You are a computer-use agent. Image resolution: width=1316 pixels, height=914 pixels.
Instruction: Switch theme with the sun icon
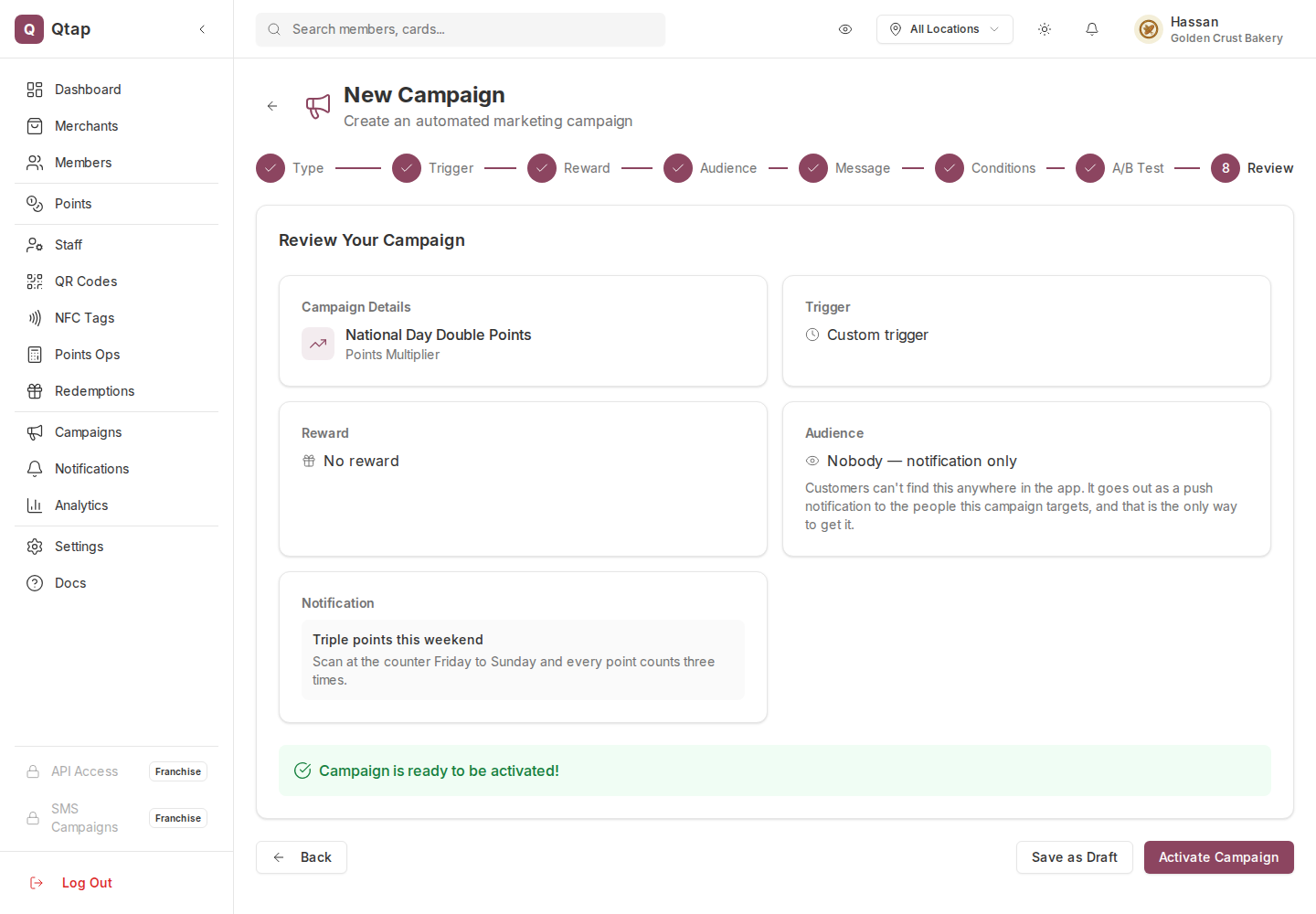(1045, 29)
